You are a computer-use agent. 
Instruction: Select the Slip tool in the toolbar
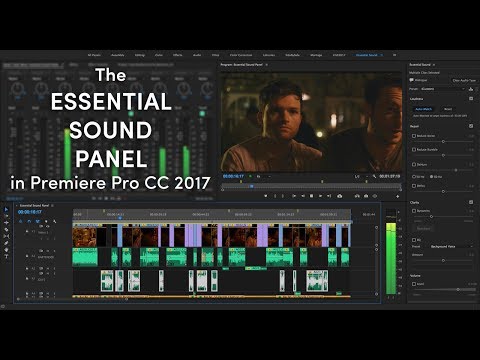[6, 236]
